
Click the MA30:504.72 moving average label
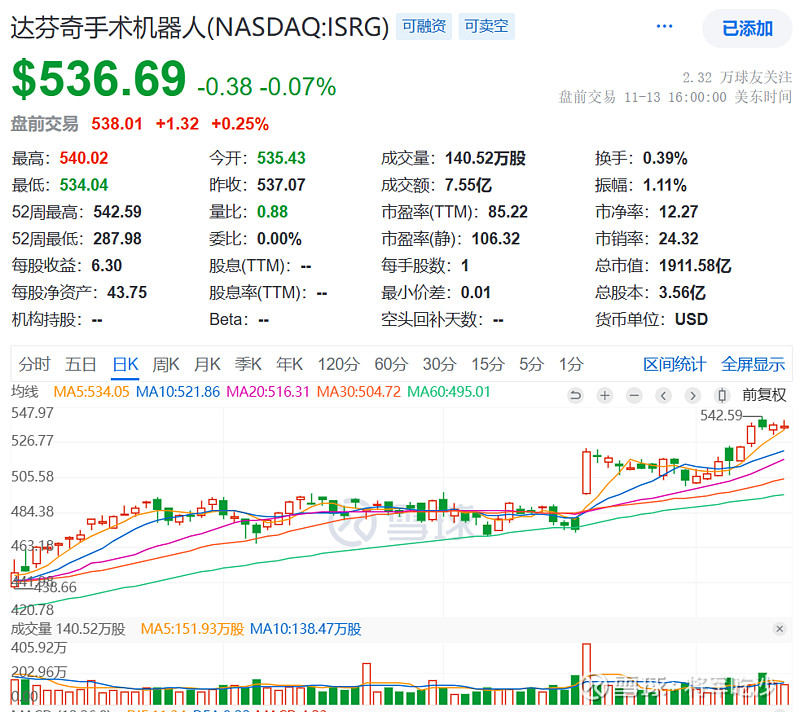click(359, 392)
